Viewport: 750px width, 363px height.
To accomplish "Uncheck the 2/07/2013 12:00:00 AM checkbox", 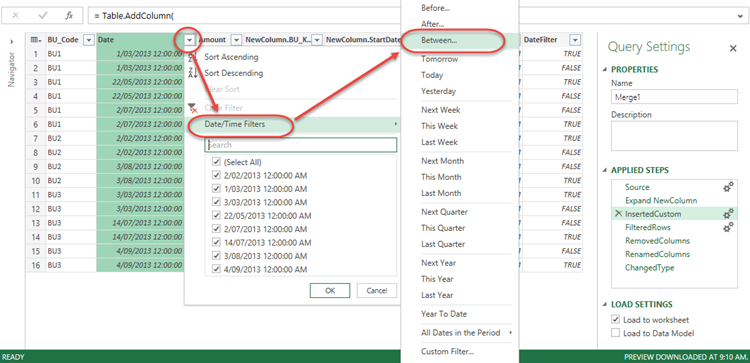I will pyautogui.click(x=215, y=229).
